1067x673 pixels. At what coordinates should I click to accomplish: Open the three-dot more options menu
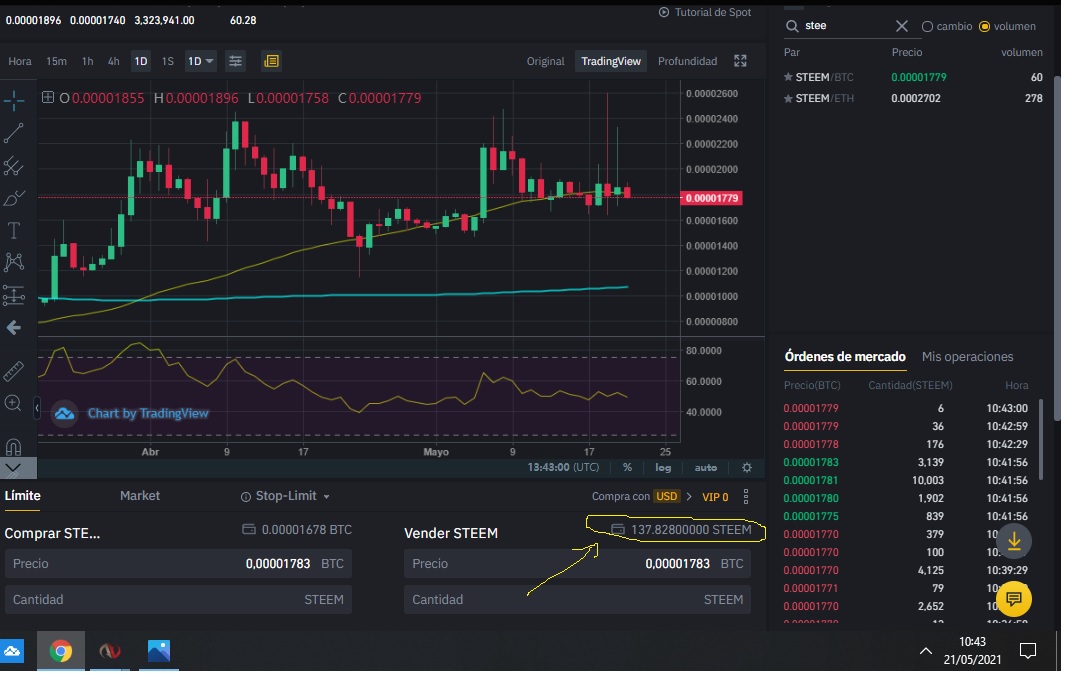(x=746, y=497)
